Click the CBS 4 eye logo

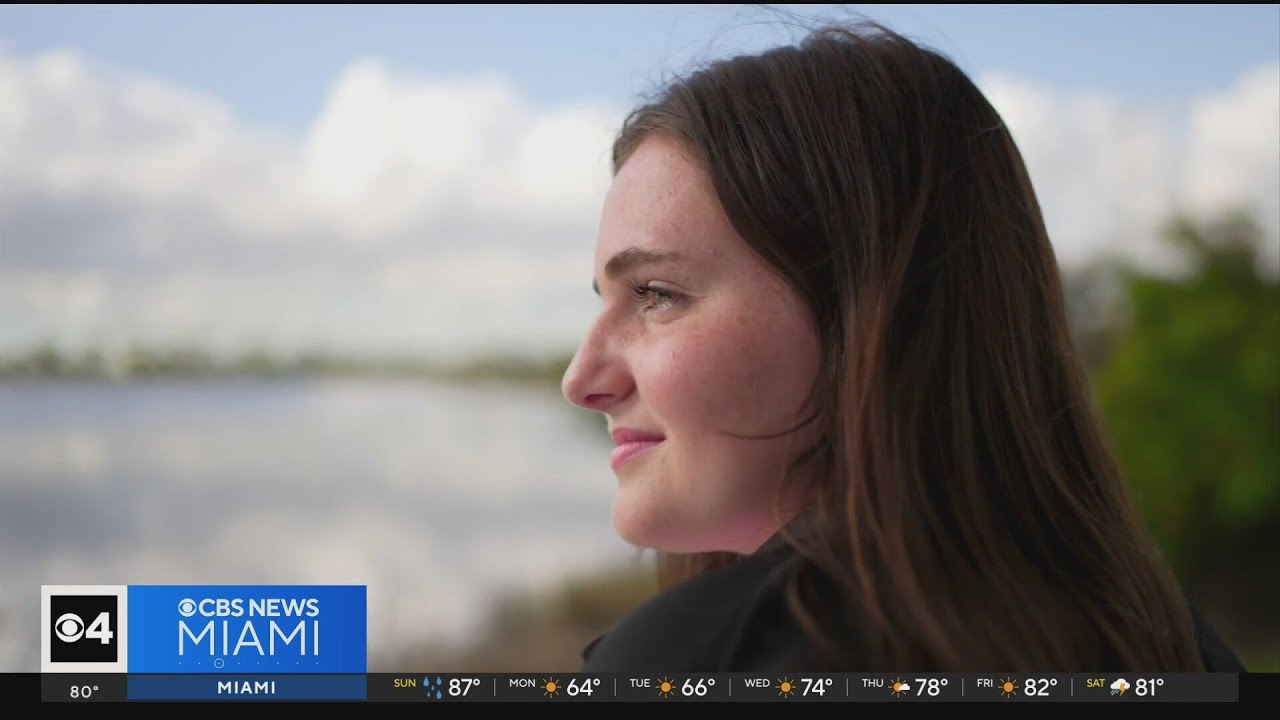point(84,629)
